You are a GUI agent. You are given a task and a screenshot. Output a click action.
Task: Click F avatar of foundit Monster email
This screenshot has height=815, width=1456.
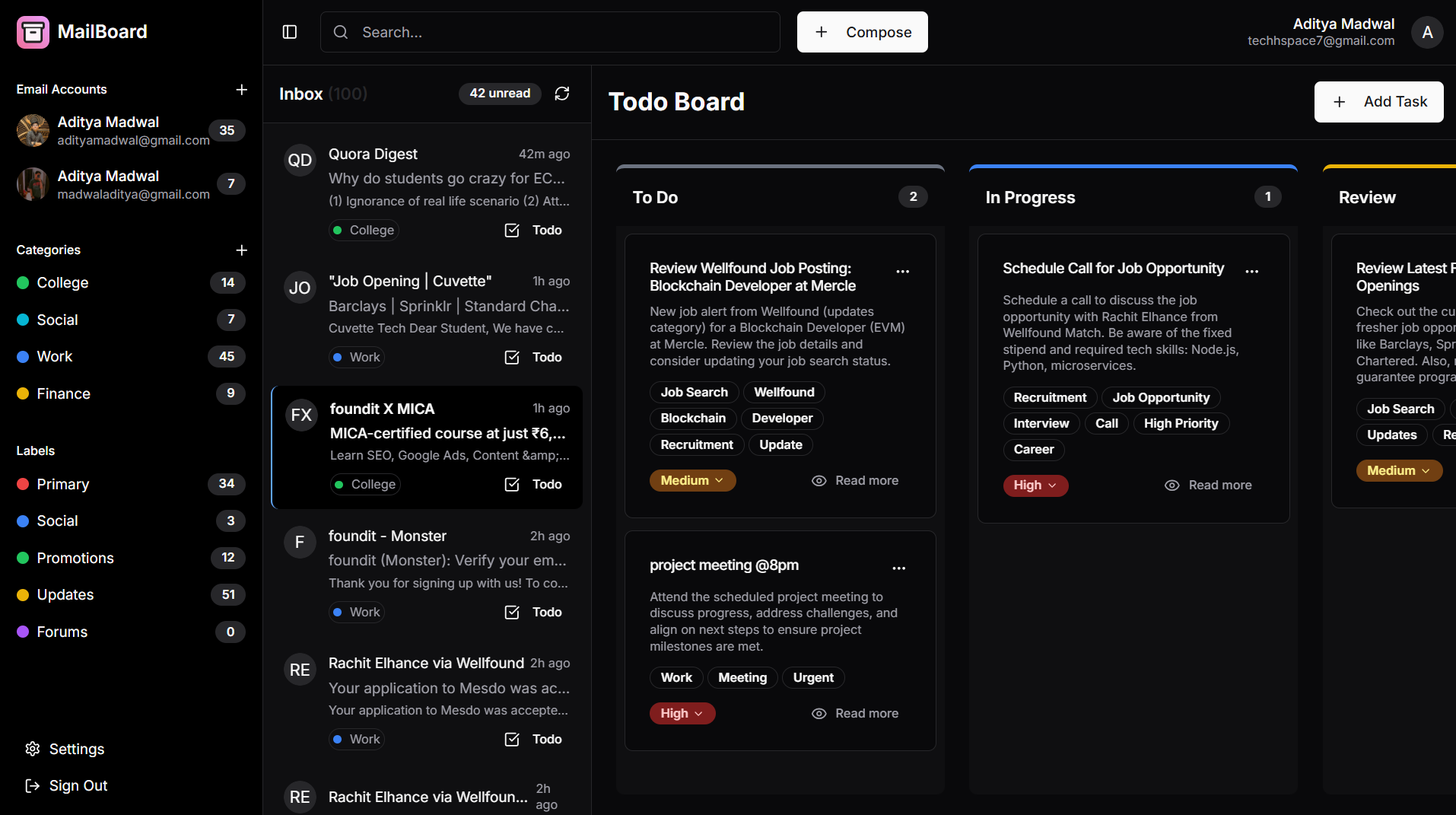tap(300, 542)
